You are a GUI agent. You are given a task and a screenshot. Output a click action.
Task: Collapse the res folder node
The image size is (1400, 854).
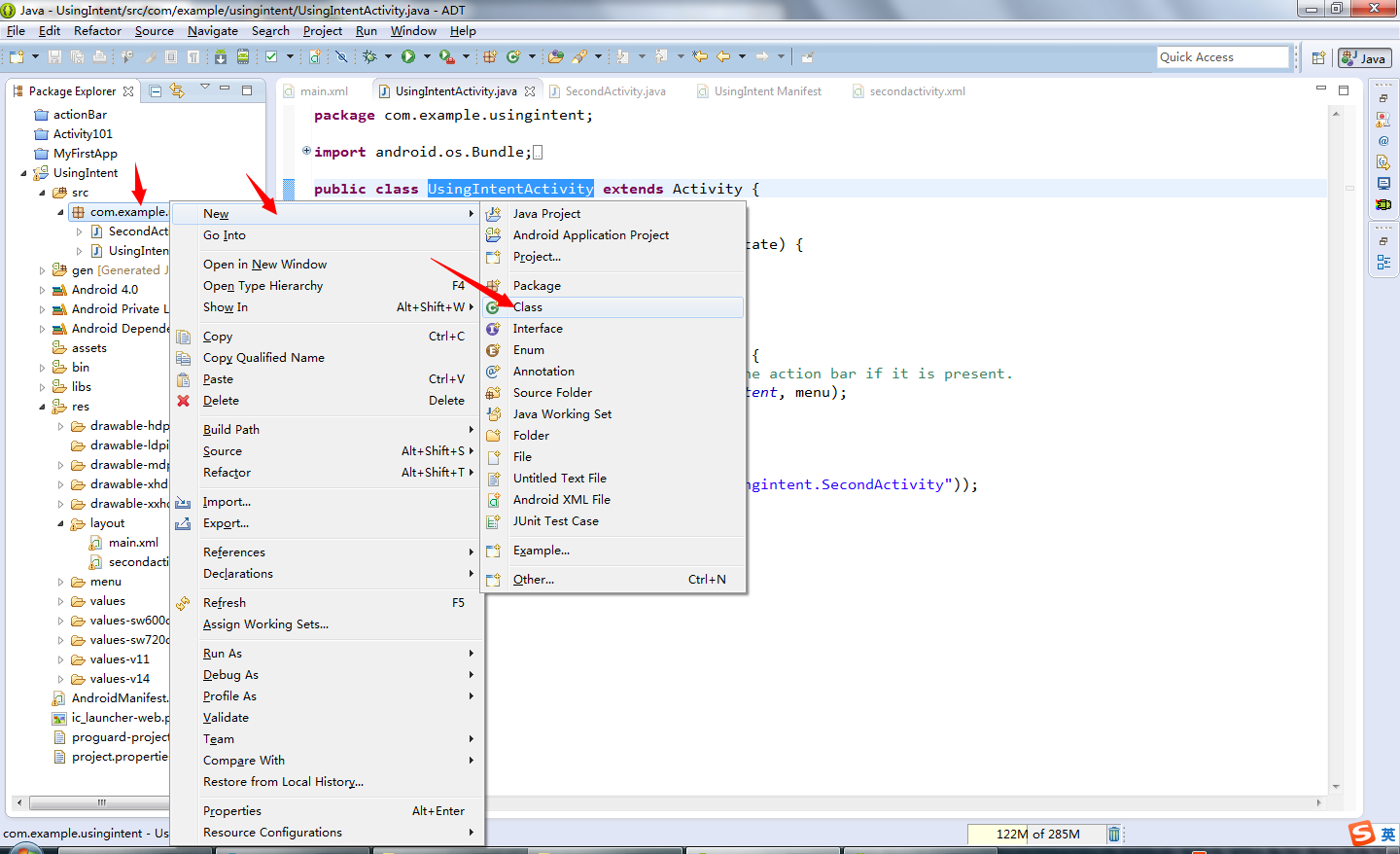tap(43, 407)
